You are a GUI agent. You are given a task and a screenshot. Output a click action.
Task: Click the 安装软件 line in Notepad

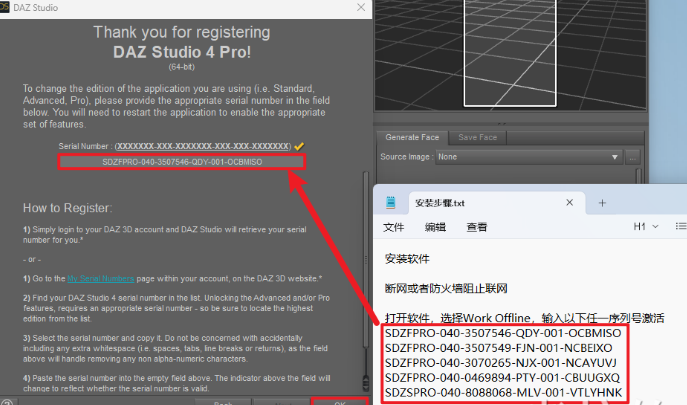pos(407,259)
